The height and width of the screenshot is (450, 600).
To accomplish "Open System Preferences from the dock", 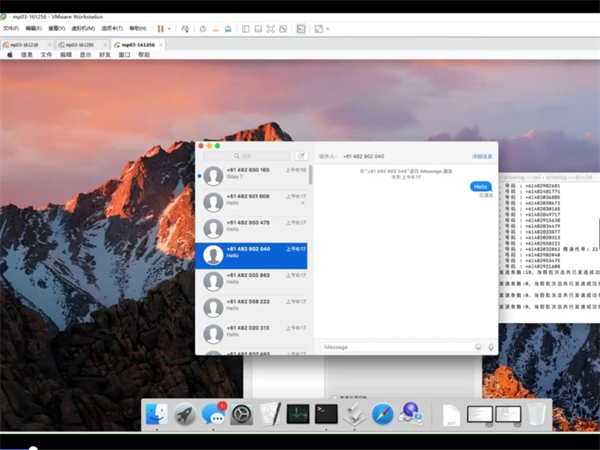I will pyautogui.click(x=241, y=414).
